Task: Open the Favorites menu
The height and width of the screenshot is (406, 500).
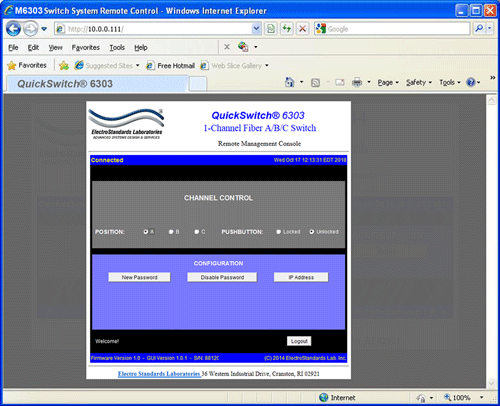Action: [x=86, y=48]
